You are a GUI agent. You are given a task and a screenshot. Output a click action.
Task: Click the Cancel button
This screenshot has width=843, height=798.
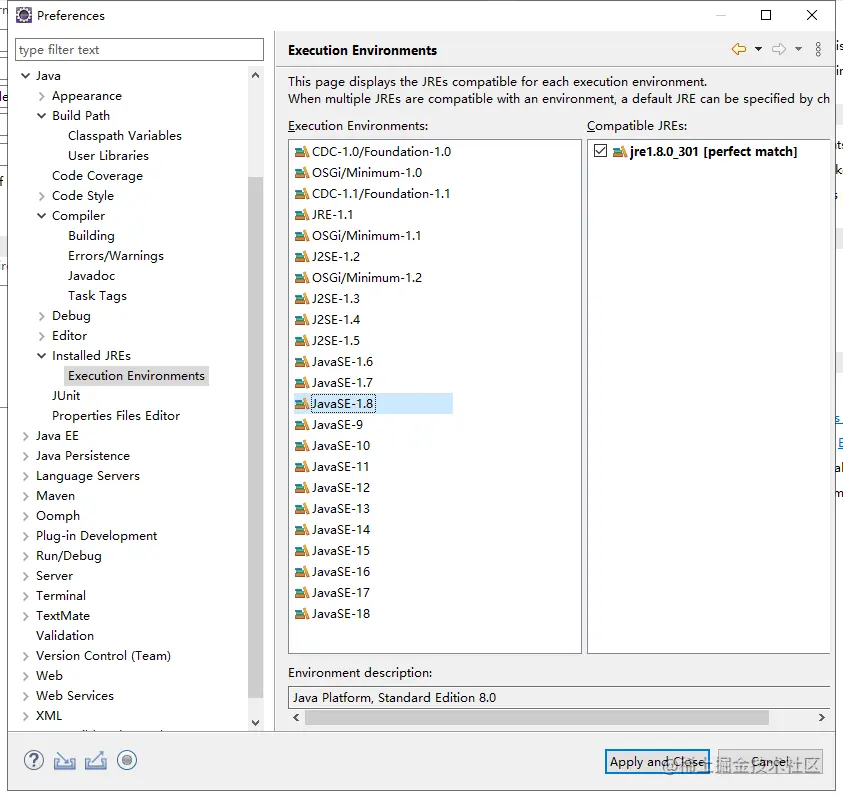click(x=770, y=762)
